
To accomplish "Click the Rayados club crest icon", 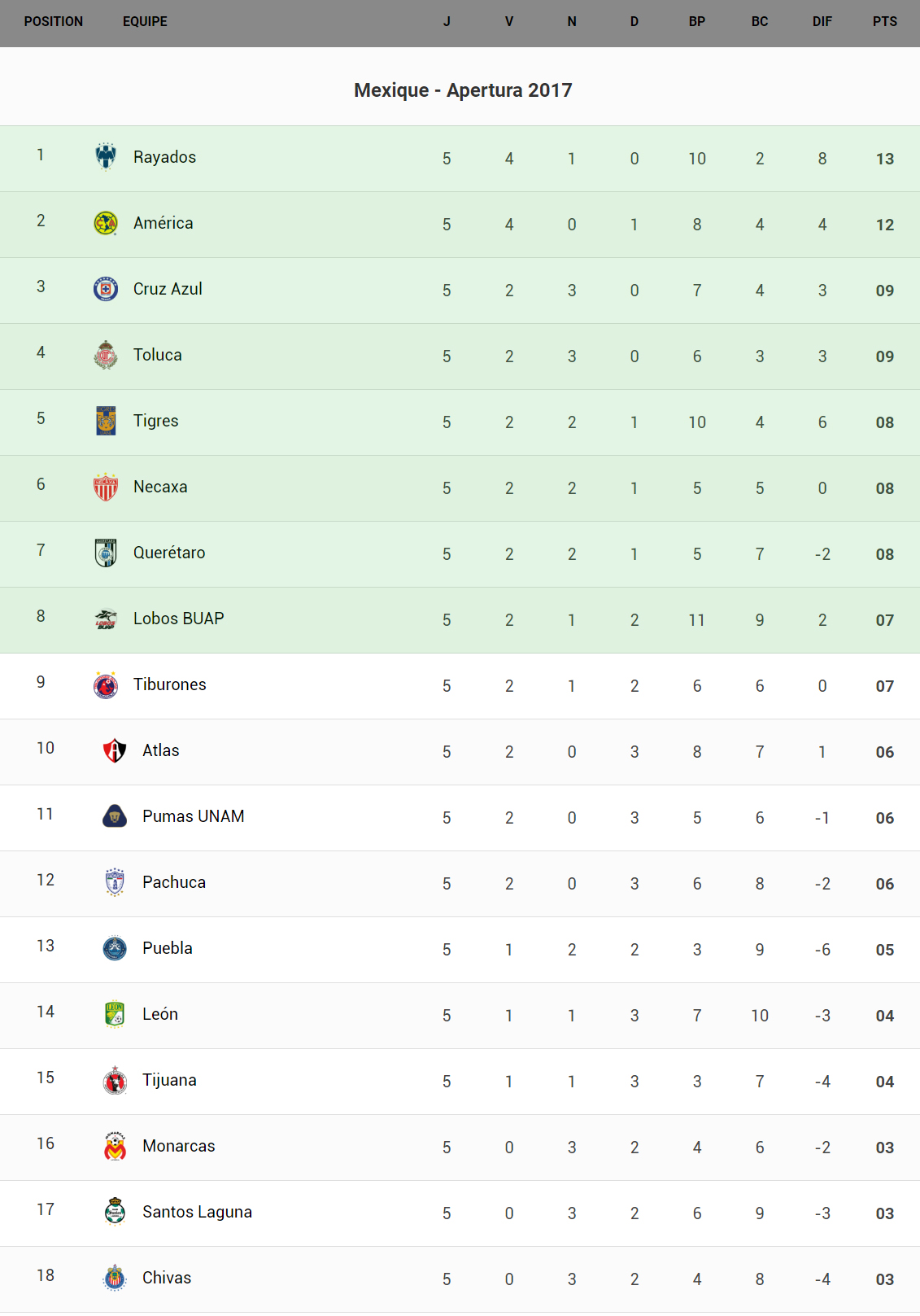I will tap(106, 157).
